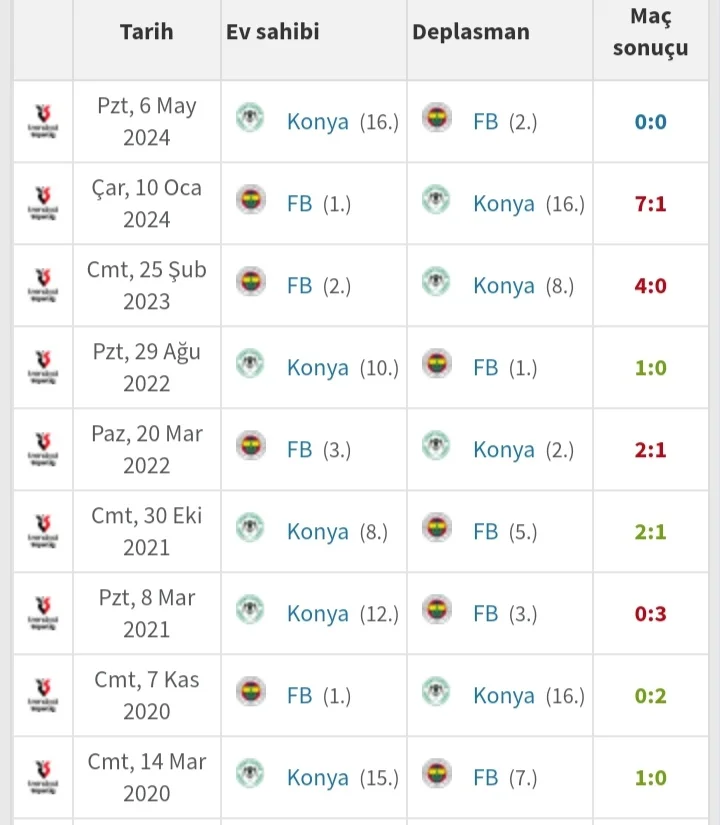
Task: Click the Deplasman column header
Action: pyautogui.click(x=470, y=32)
